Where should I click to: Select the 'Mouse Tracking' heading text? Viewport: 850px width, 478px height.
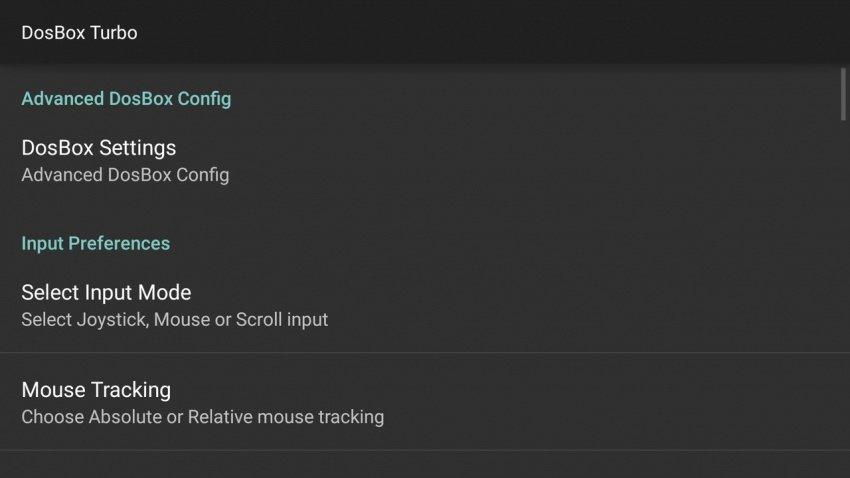click(x=96, y=390)
